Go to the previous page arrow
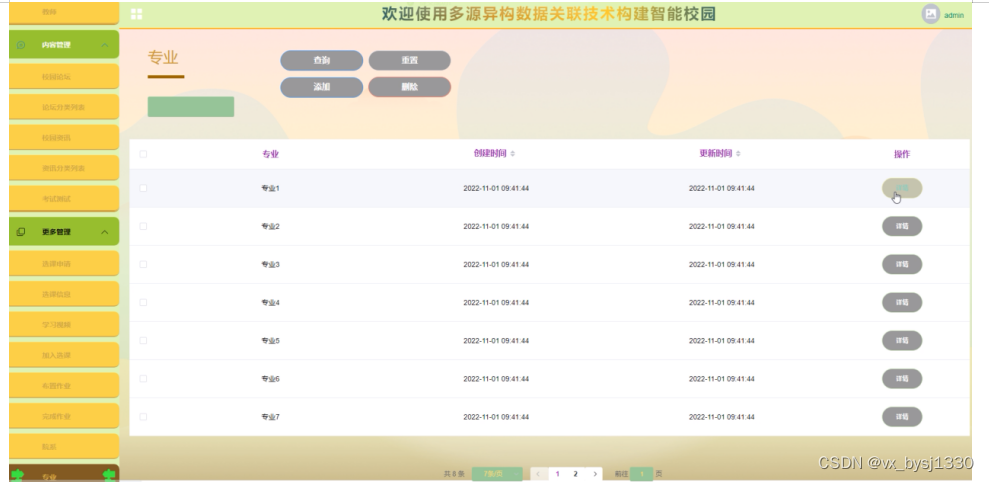Image resolution: width=989 pixels, height=482 pixels. coord(539,474)
